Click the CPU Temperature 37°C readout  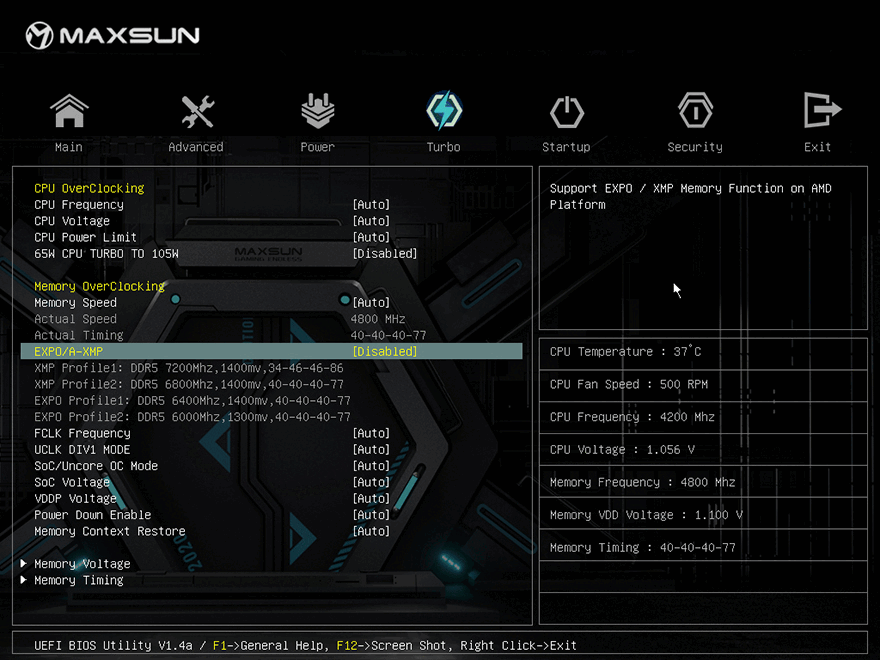click(625, 352)
